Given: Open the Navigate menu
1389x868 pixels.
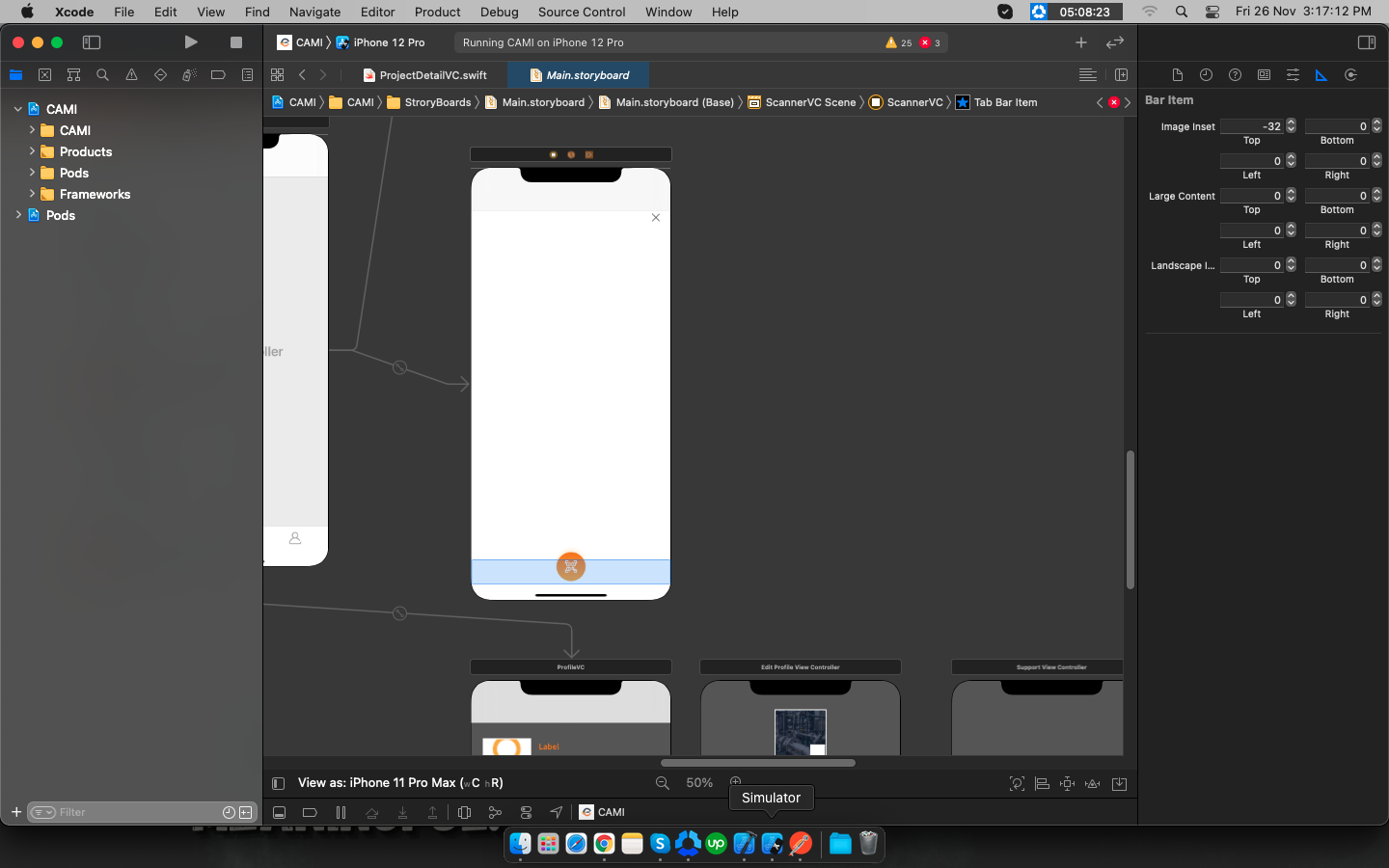Looking at the screenshot, I should coord(314,12).
